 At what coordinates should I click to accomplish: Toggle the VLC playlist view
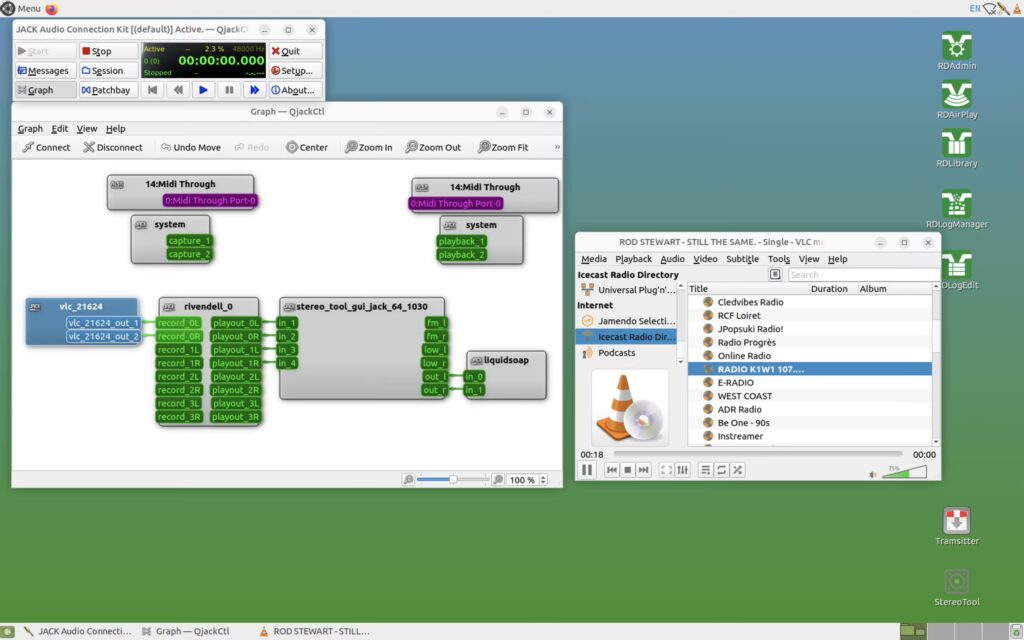point(705,470)
